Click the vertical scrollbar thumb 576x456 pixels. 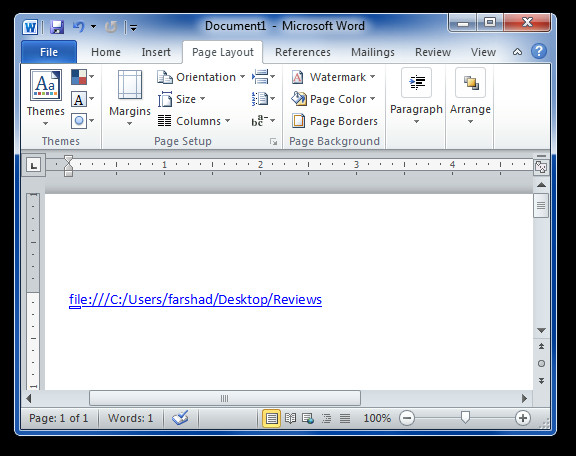pyautogui.click(x=541, y=206)
